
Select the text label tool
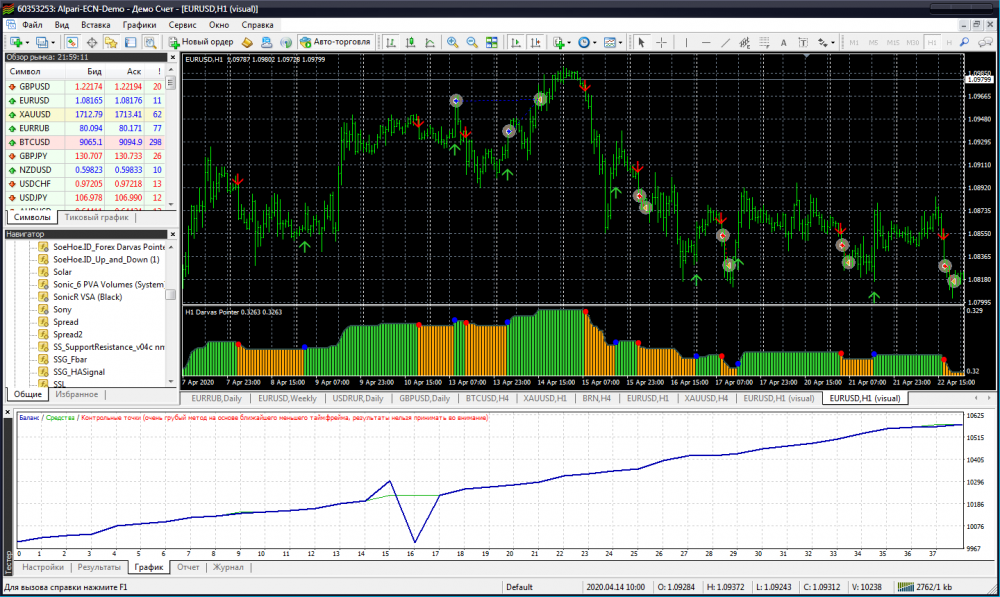pos(784,42)
